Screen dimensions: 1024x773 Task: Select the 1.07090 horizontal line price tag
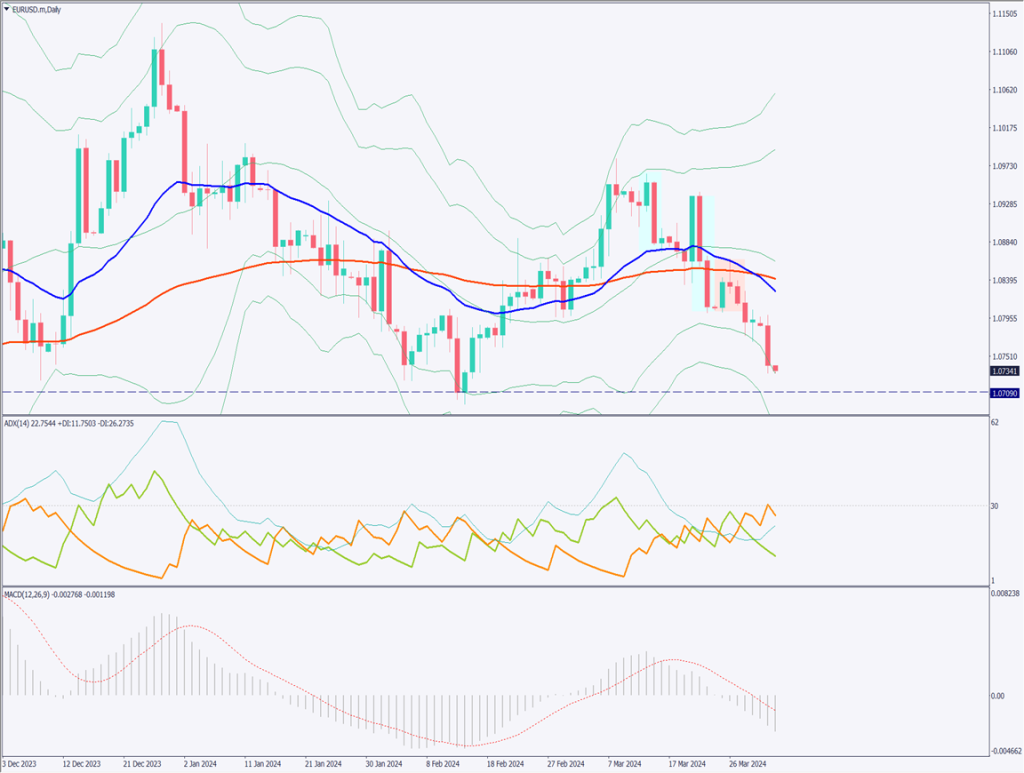pos(1004,393)
